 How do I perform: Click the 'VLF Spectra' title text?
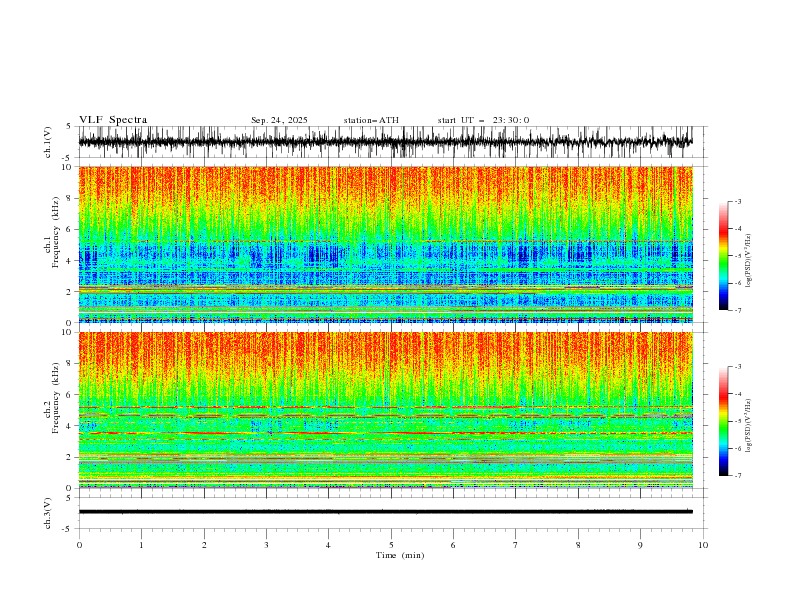[x=113, y=120]
